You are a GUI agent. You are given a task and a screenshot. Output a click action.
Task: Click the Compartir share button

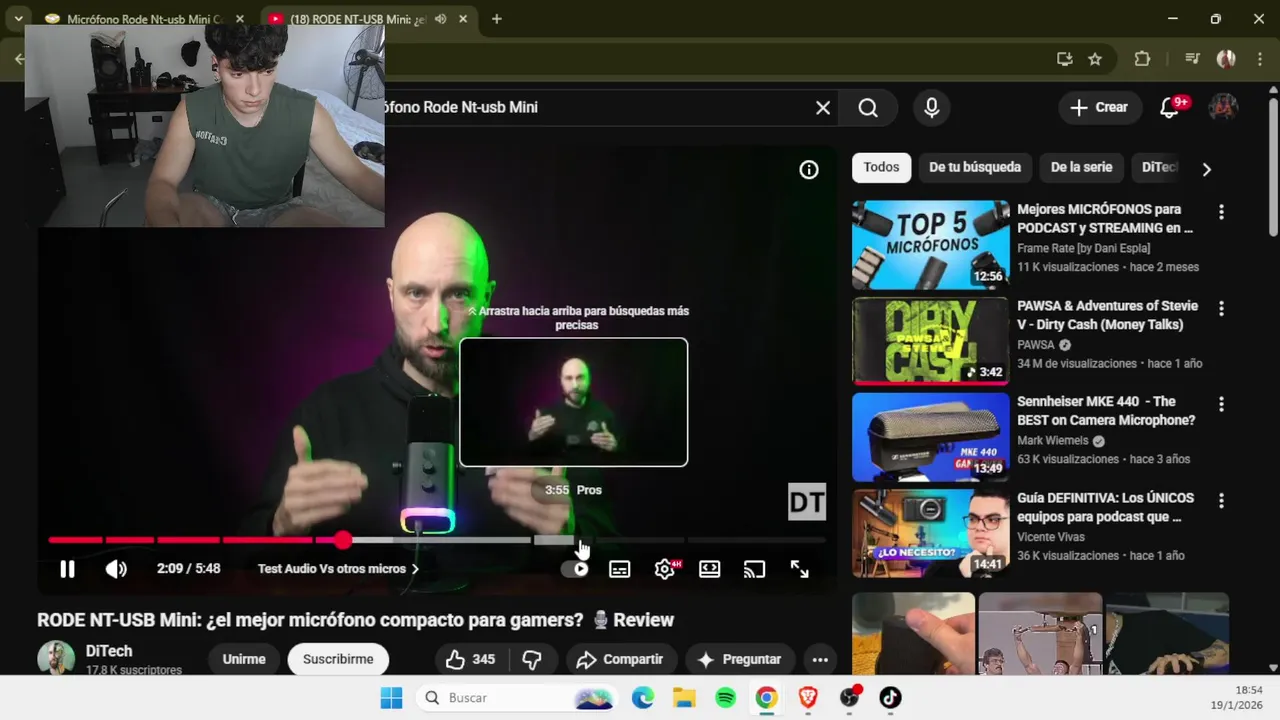[x=620, y=659]
